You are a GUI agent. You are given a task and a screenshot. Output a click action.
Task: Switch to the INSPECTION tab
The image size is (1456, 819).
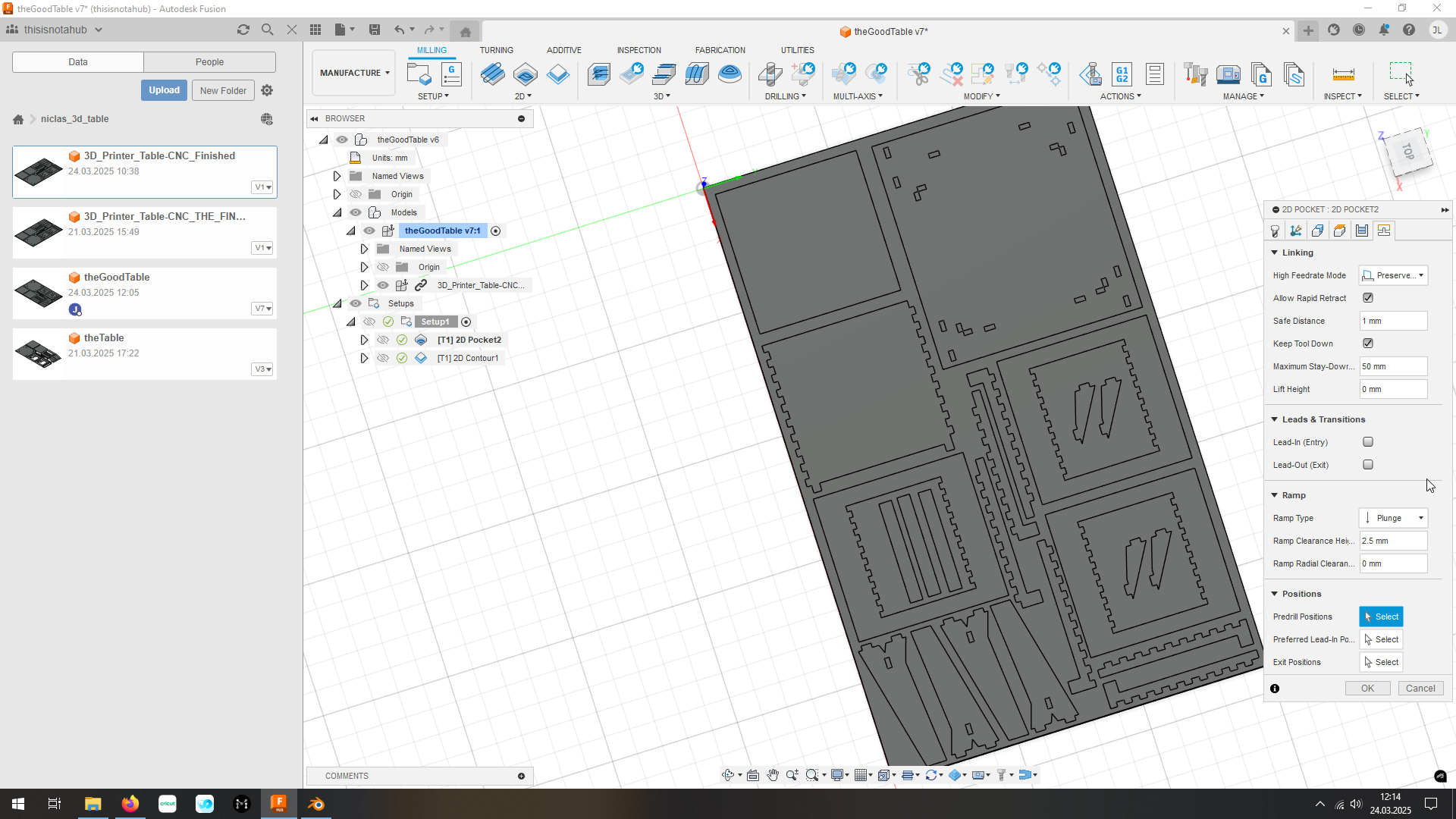click(639, 50)
